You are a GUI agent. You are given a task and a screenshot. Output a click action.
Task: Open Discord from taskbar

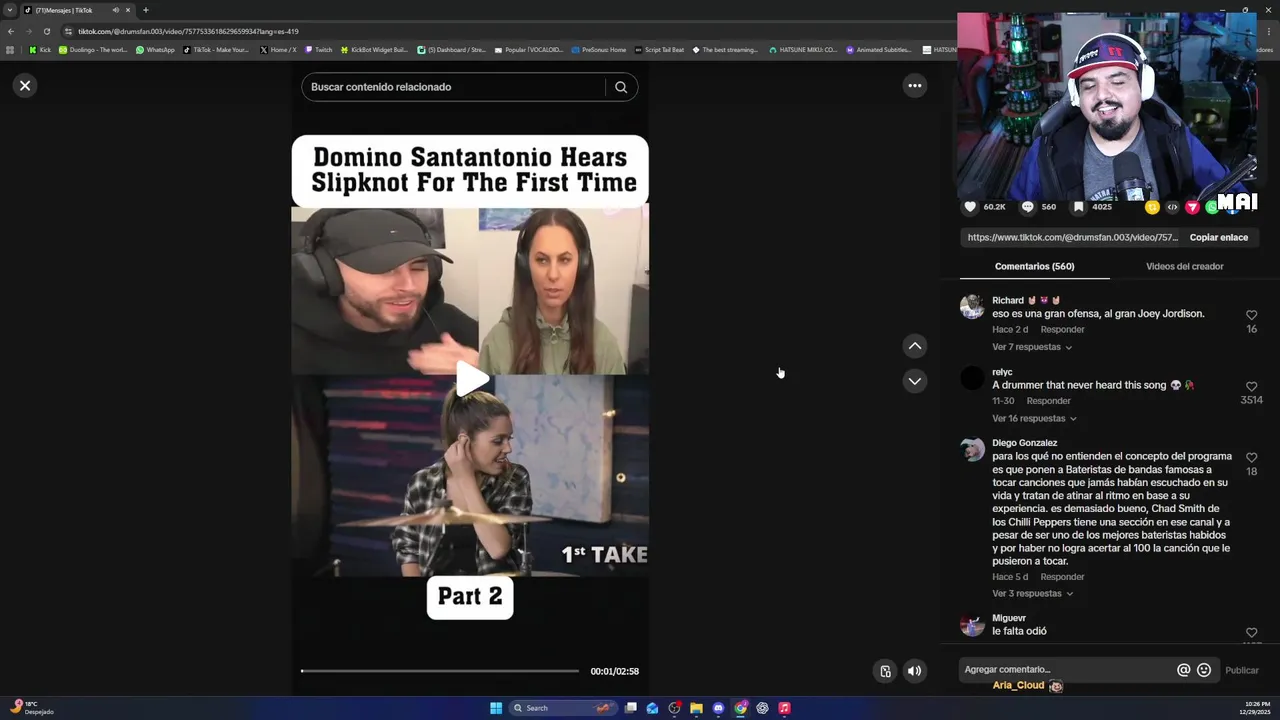(x=718, y=708)
